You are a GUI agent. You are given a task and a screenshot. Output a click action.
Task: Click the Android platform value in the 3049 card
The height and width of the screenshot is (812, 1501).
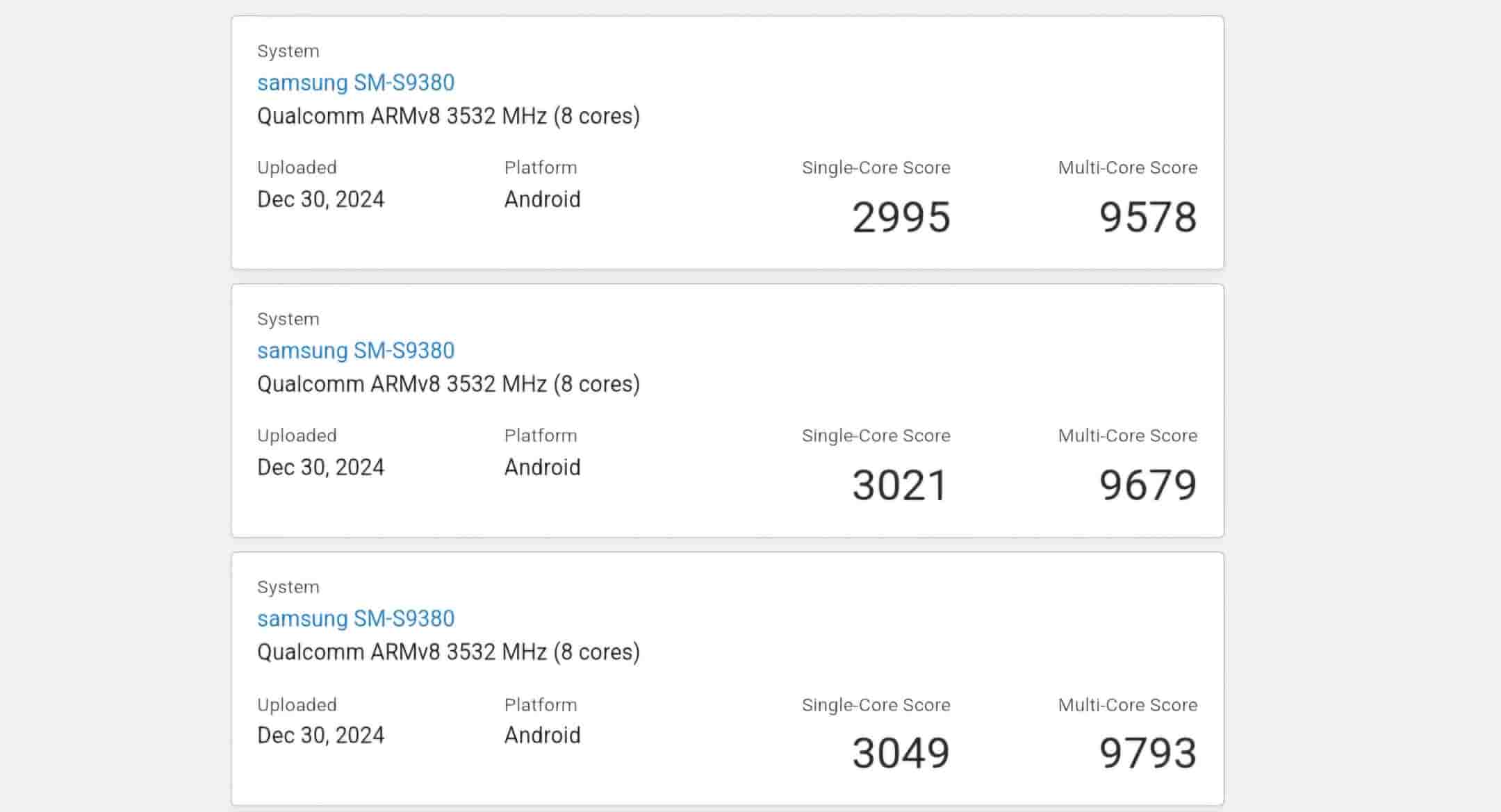542,736
